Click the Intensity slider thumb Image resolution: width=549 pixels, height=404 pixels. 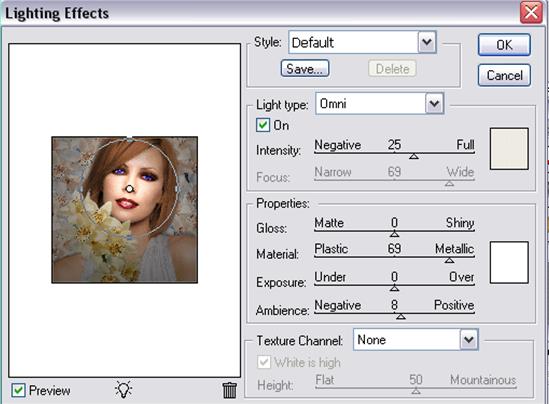(x=414, y=156)
